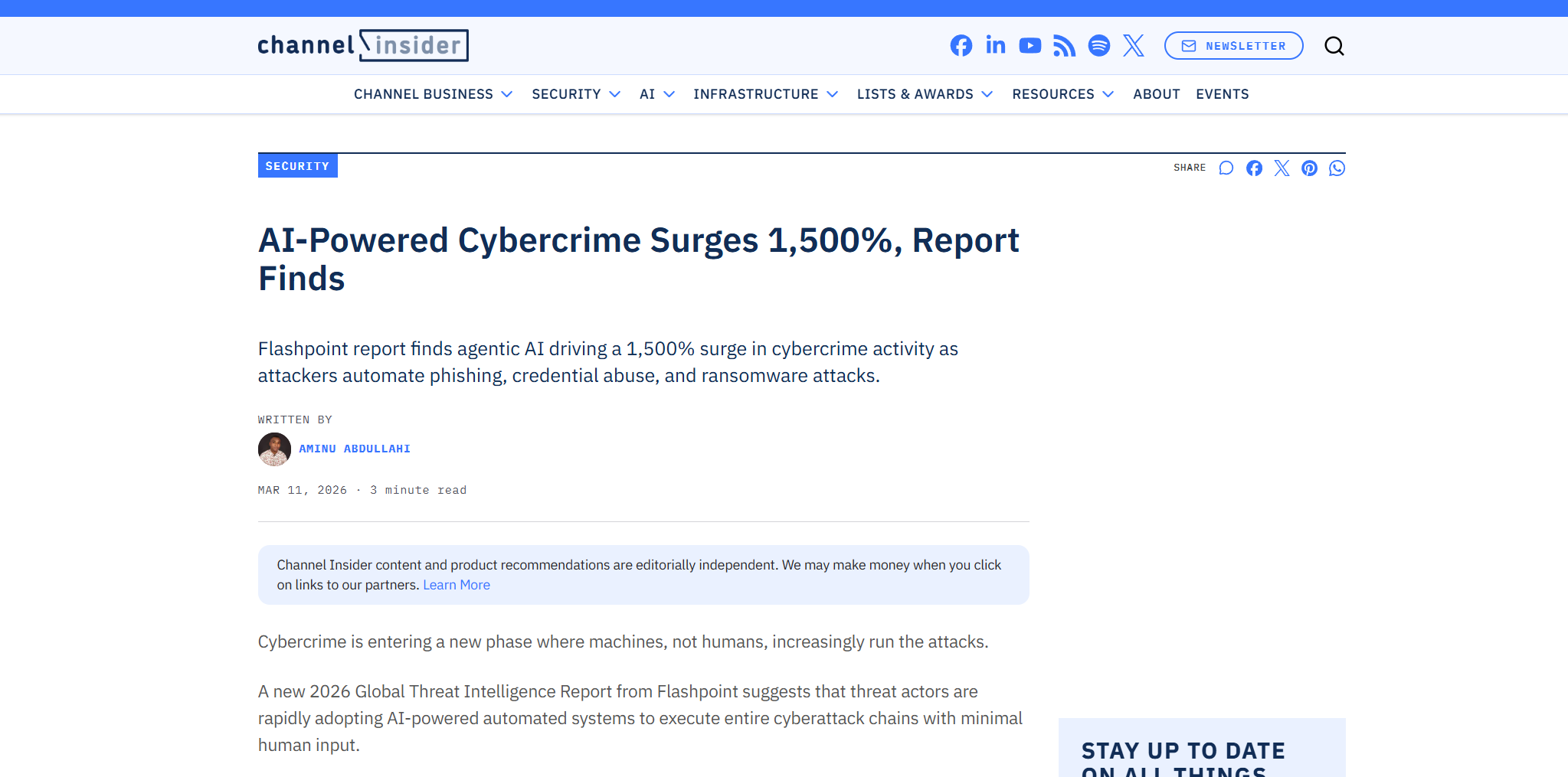View author Aminu Abdullahi's profile
The width and height of the screenshot is (1568, 777).
coord(355,449)
